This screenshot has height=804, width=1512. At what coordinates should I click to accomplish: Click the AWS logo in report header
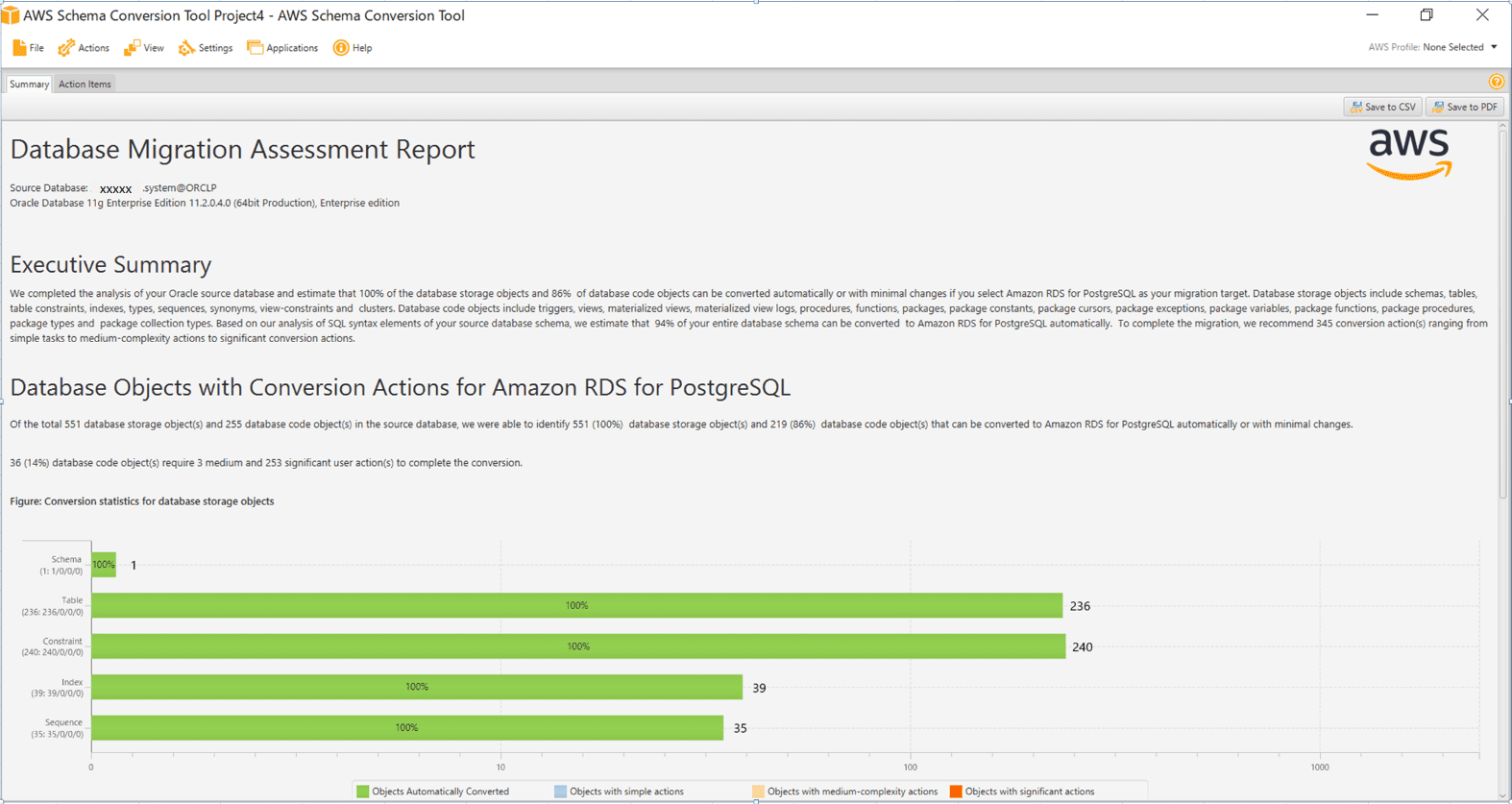(1409, 154)
